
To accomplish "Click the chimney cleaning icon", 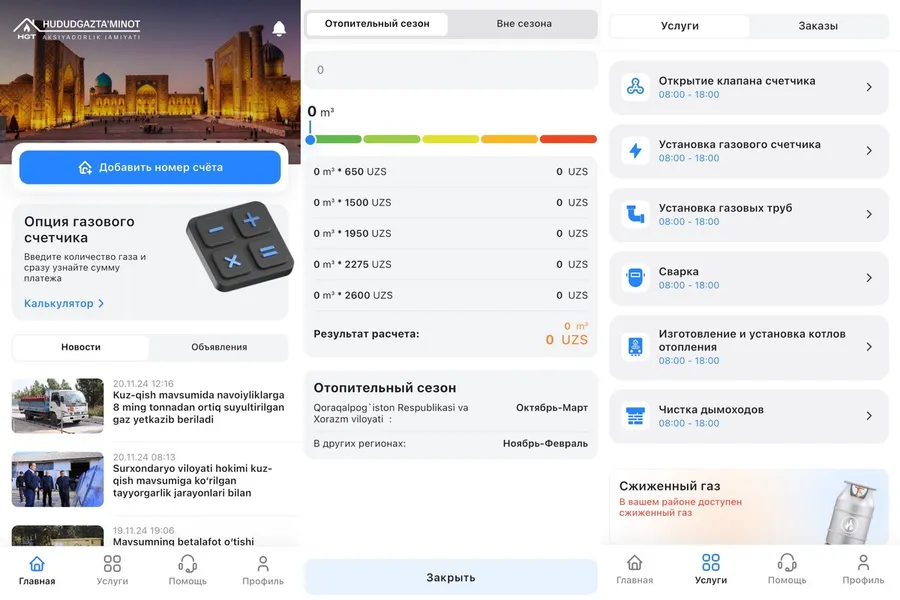I will coord(635,416).
